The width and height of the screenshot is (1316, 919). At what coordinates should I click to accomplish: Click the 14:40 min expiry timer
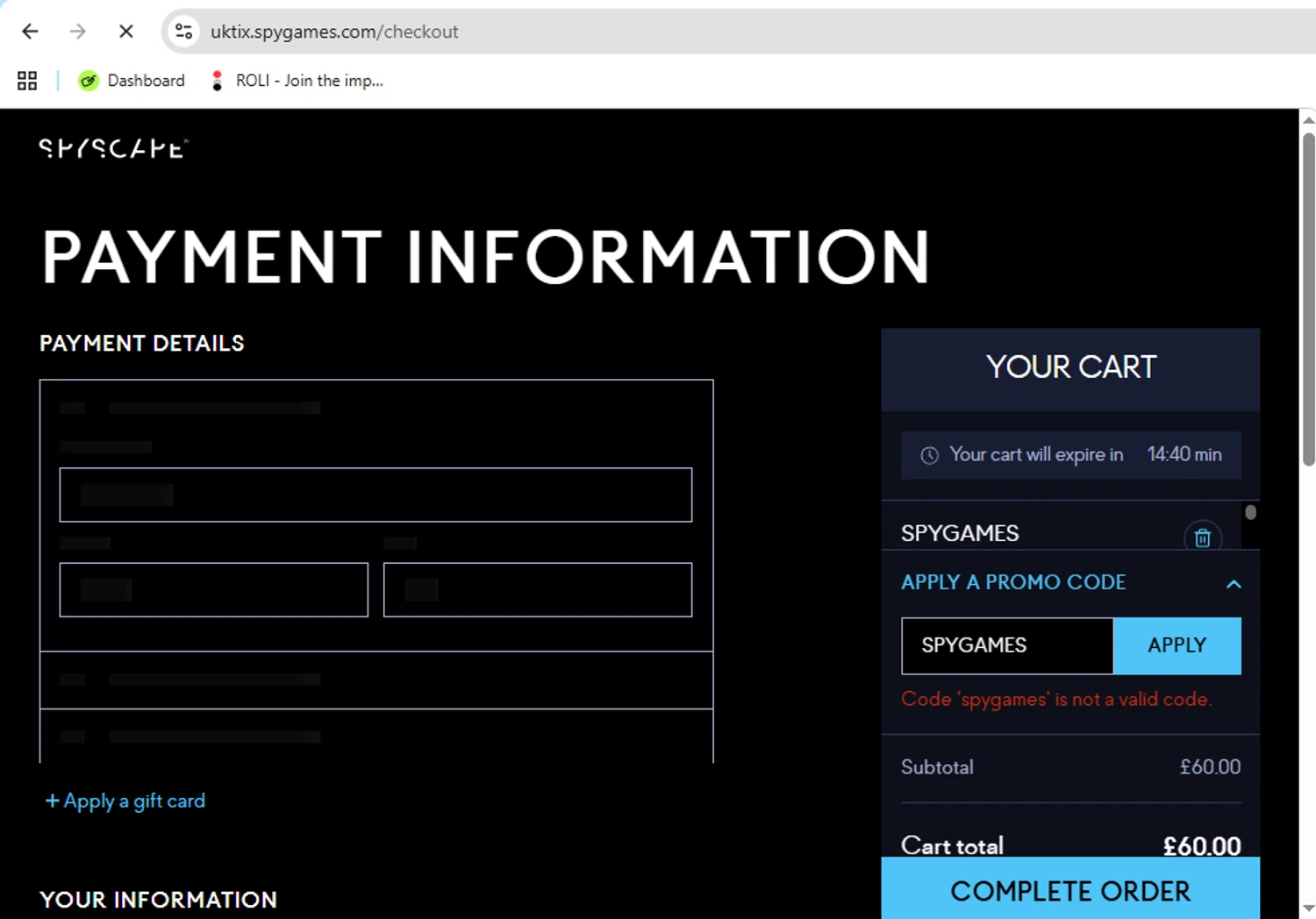coord(1184,454)
